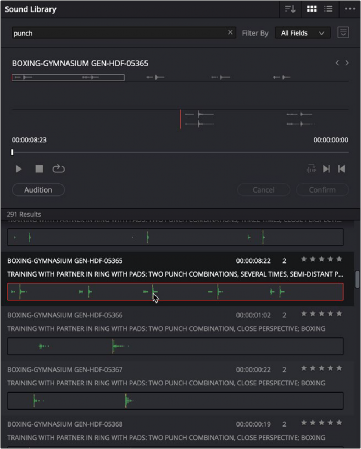Image resolution: width=361 pixels, height=449 pixels.
Task: Click the 291 Results count label
Action: point(24,214)
